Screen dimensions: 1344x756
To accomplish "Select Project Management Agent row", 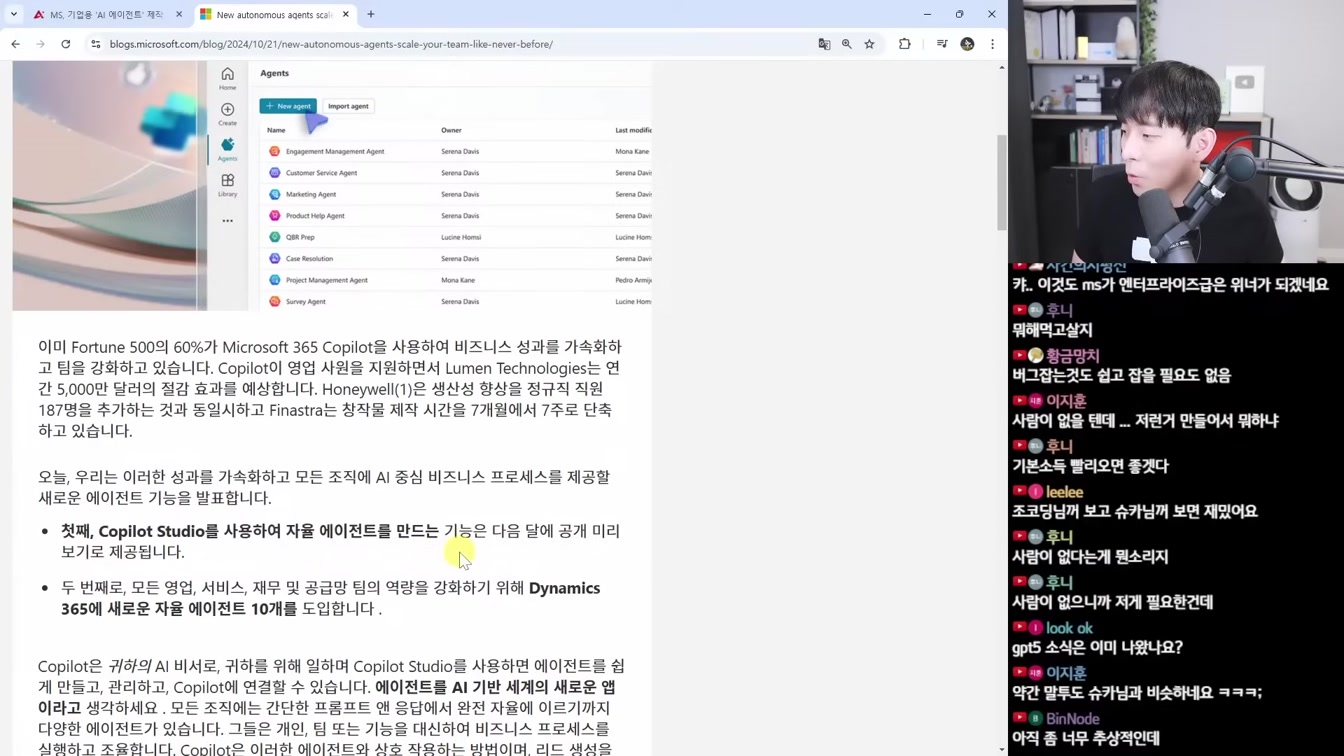I will tap(456, 280).
